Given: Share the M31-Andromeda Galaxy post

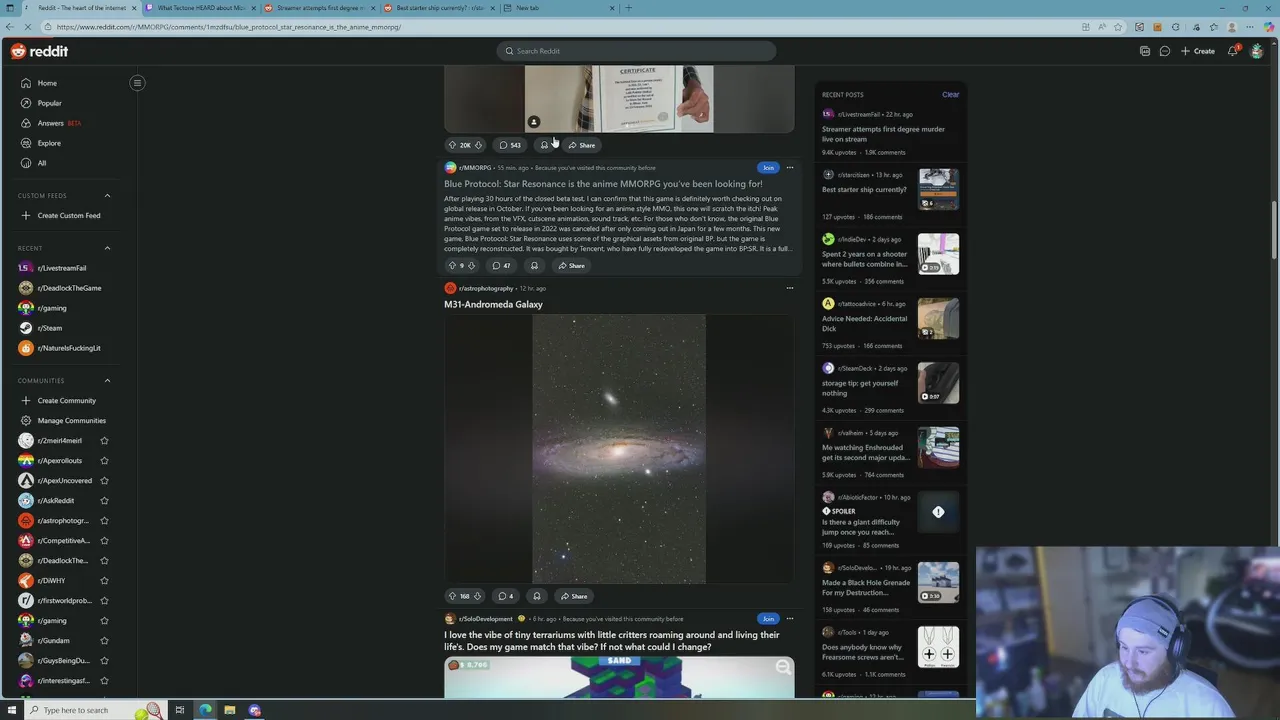Looking at the screenshot, I should (574, 596).
